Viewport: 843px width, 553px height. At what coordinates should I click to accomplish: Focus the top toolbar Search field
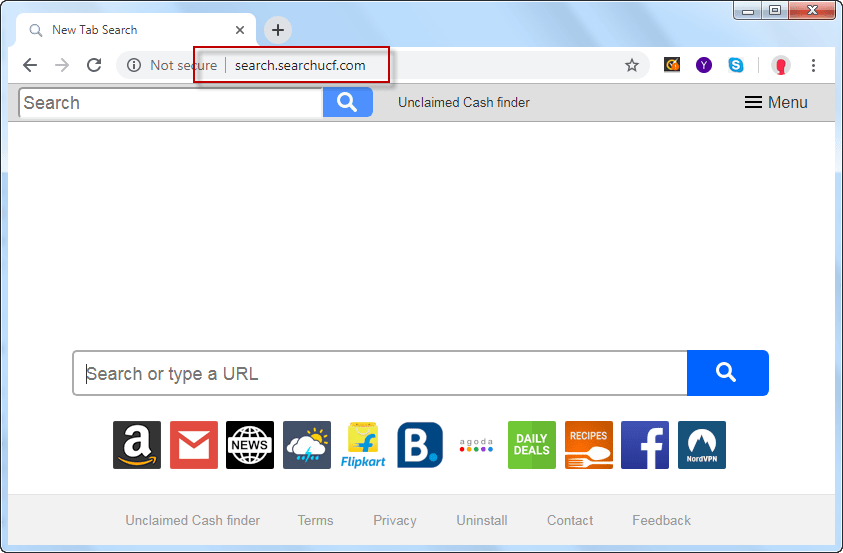171,103
